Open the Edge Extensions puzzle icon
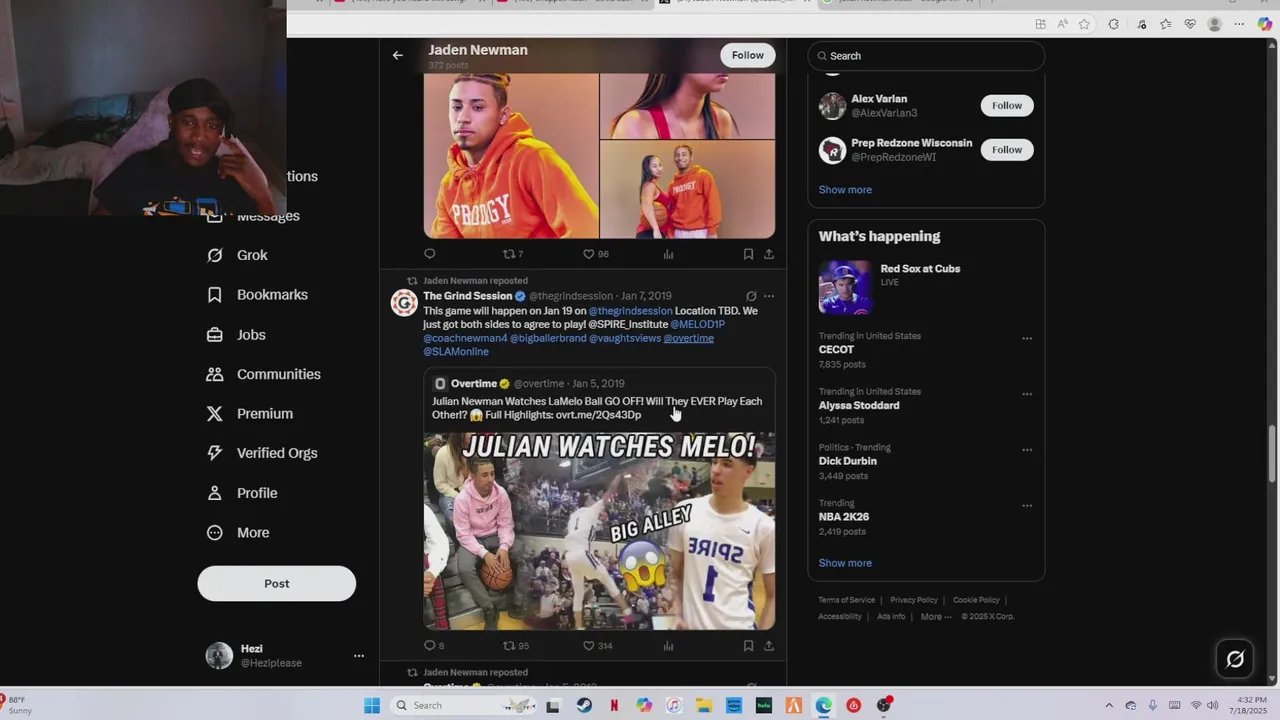Screen dimensions: 1280x720 click(x=1113, y=24)
